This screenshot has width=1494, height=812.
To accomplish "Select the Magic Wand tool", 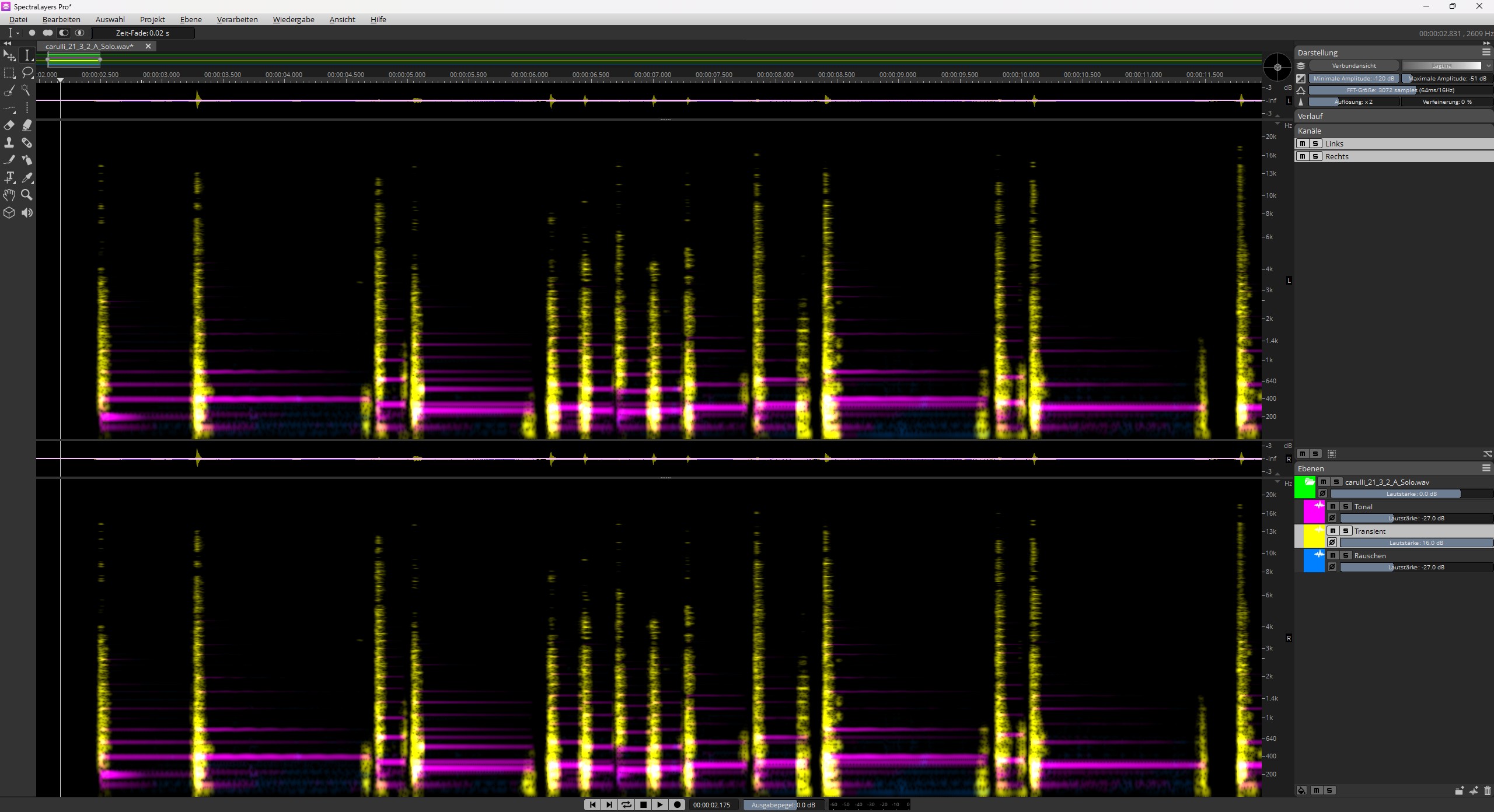I will click(27, 90).
